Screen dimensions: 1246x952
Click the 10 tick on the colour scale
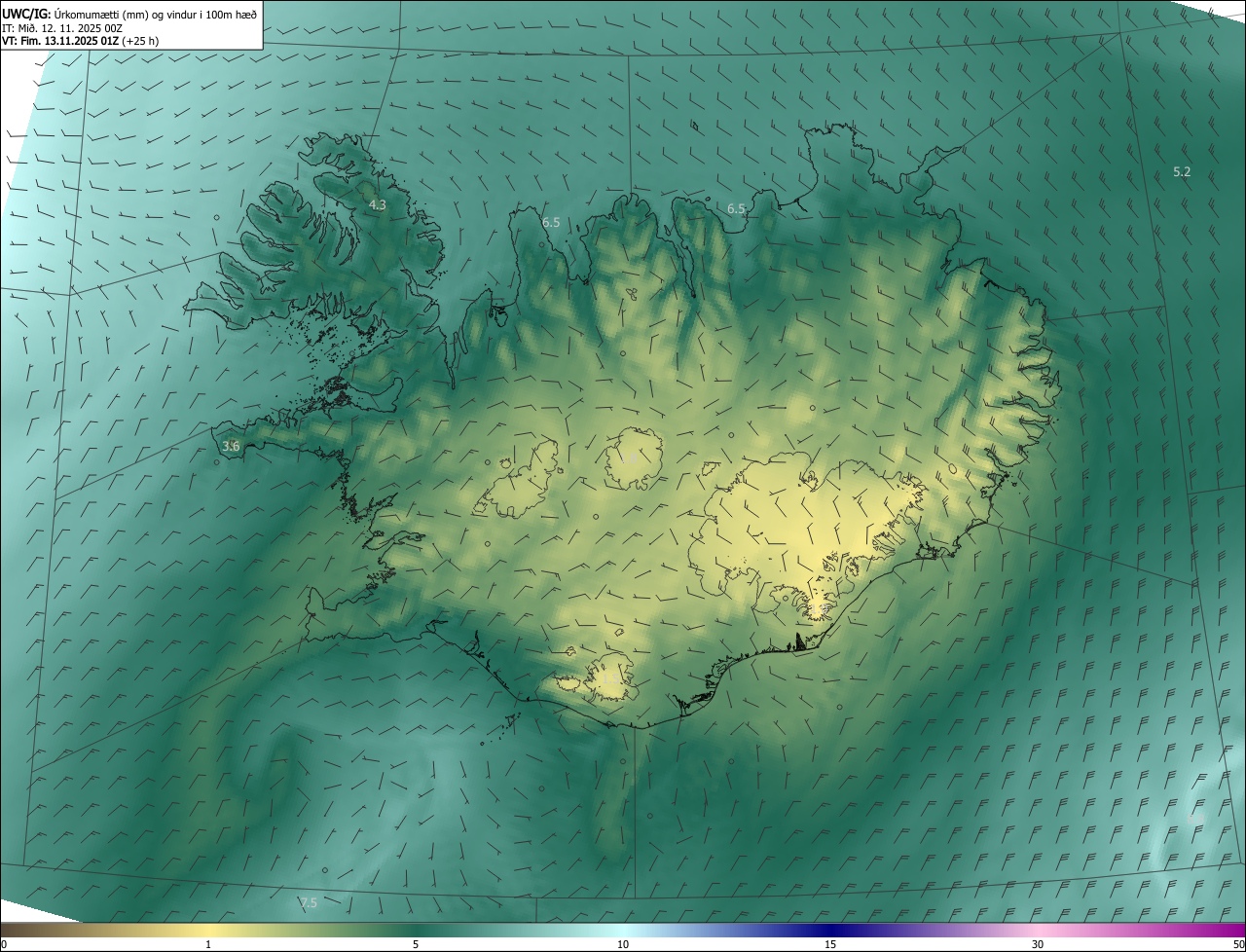pyautogui.click(x=623, y=944)
